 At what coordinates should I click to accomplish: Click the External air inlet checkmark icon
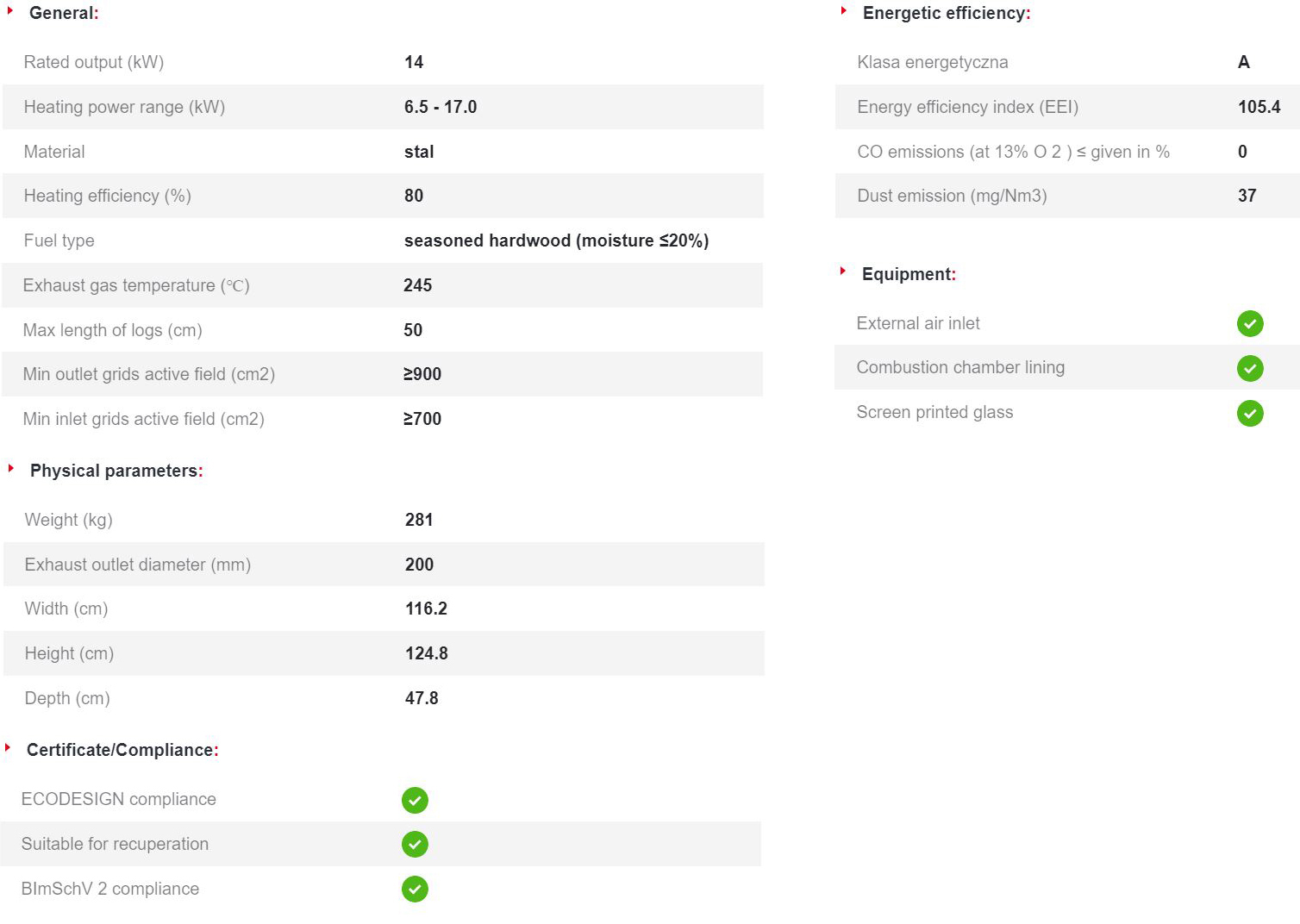1250,323
